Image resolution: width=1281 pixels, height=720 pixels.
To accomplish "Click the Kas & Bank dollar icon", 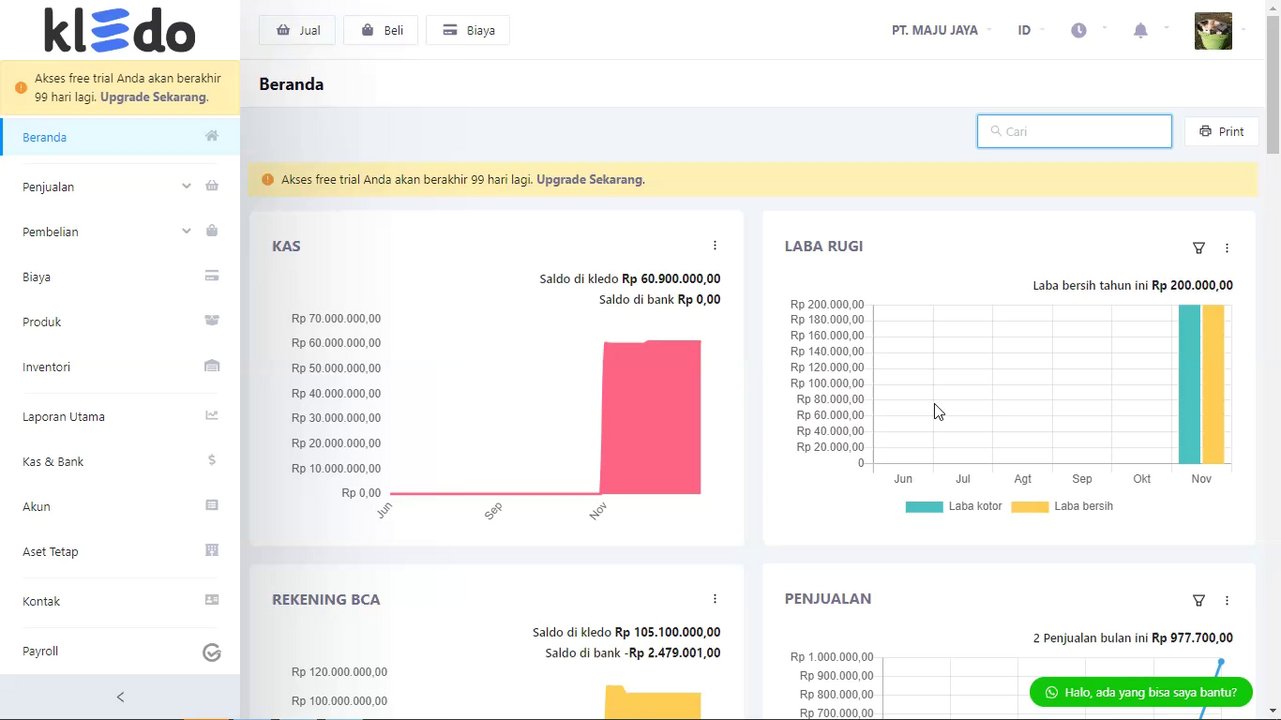I will pos(212,460).
